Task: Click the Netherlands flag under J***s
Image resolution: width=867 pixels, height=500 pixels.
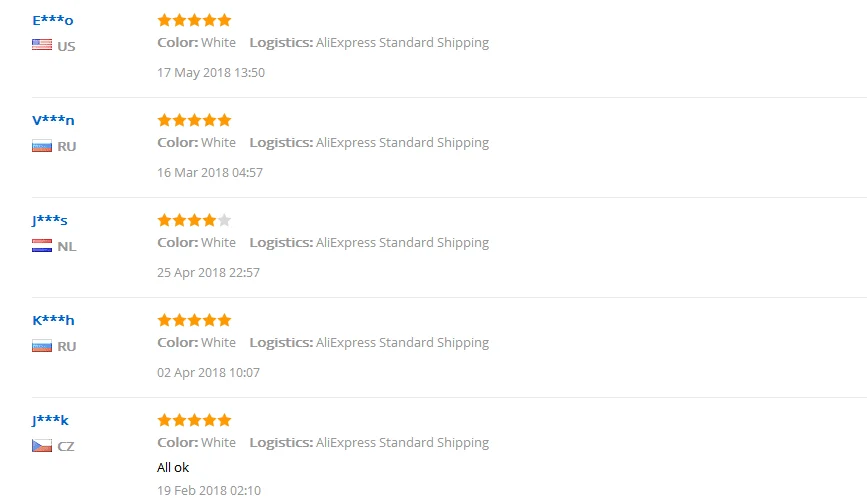Action: tap(42, 246)
